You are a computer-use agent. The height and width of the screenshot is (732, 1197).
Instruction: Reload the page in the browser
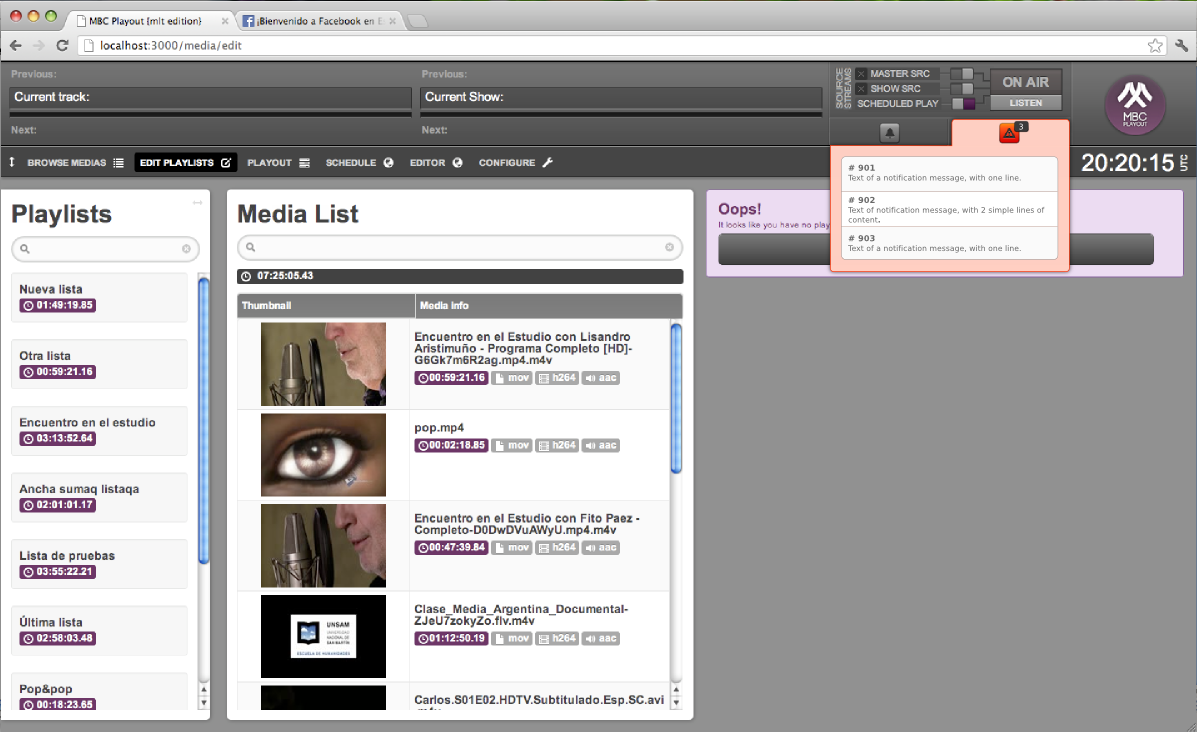click(63, 46)
